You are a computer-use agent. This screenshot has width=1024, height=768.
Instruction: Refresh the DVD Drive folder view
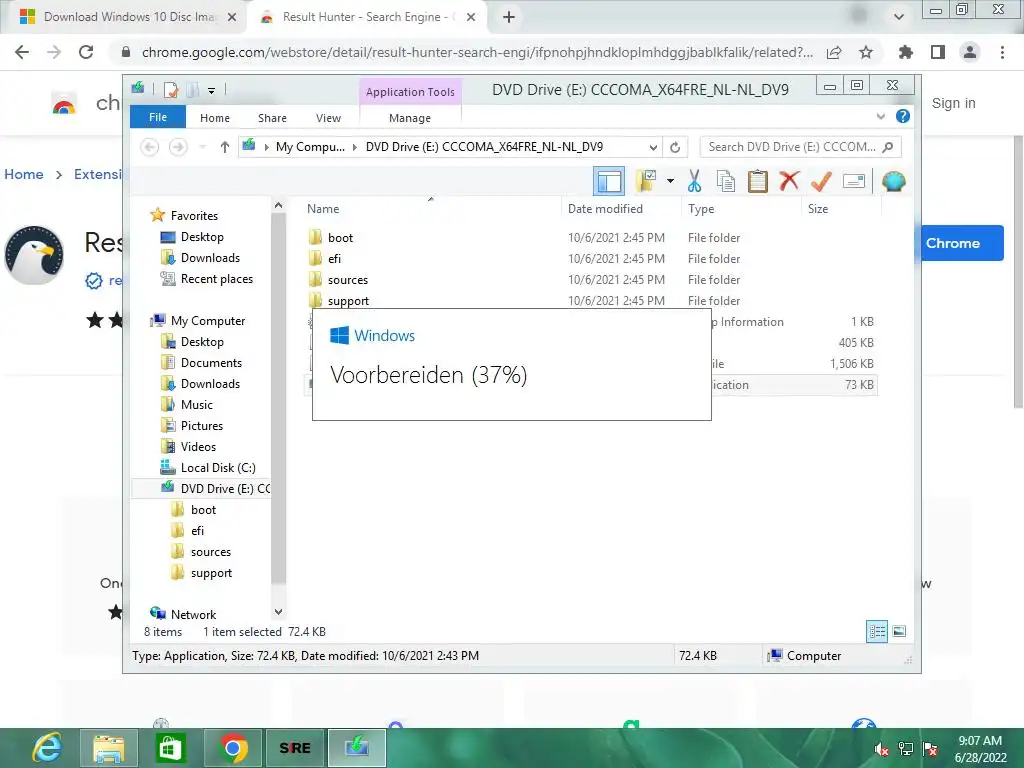tap(675, 147)
